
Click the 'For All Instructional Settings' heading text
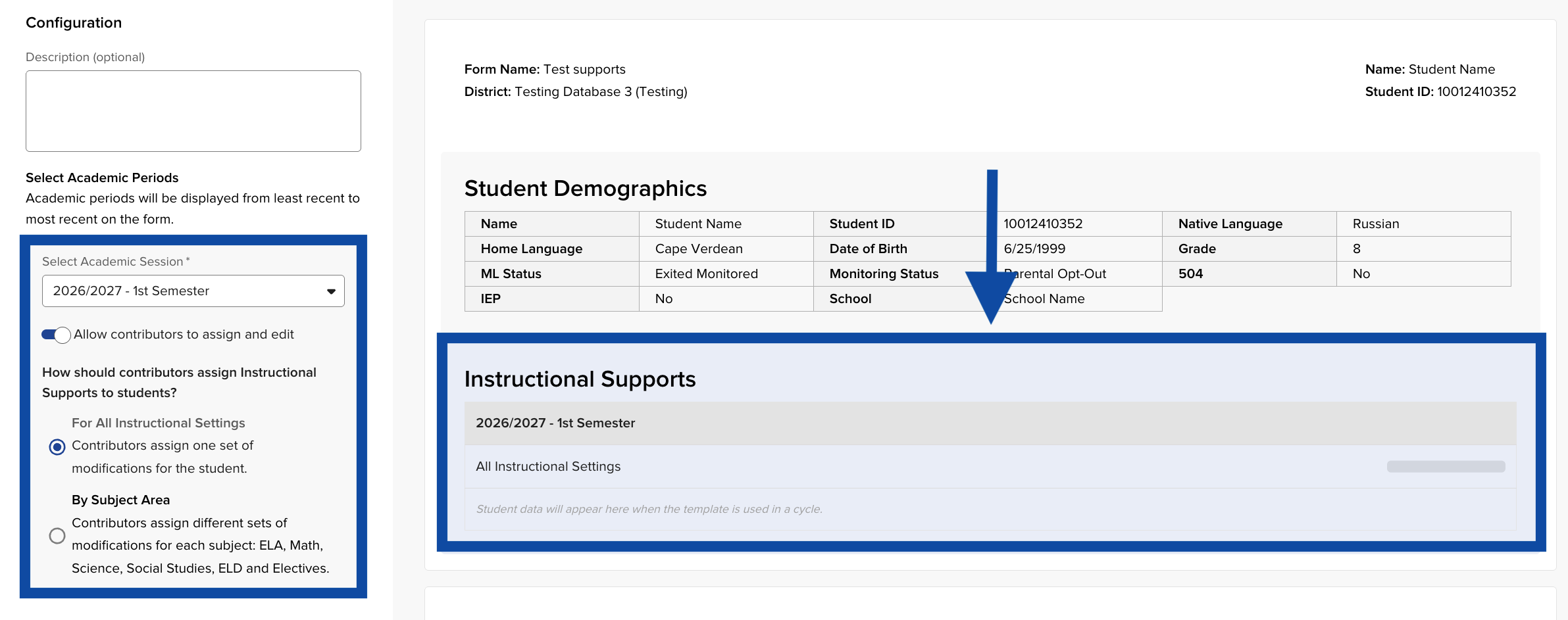tap(158, 423)
